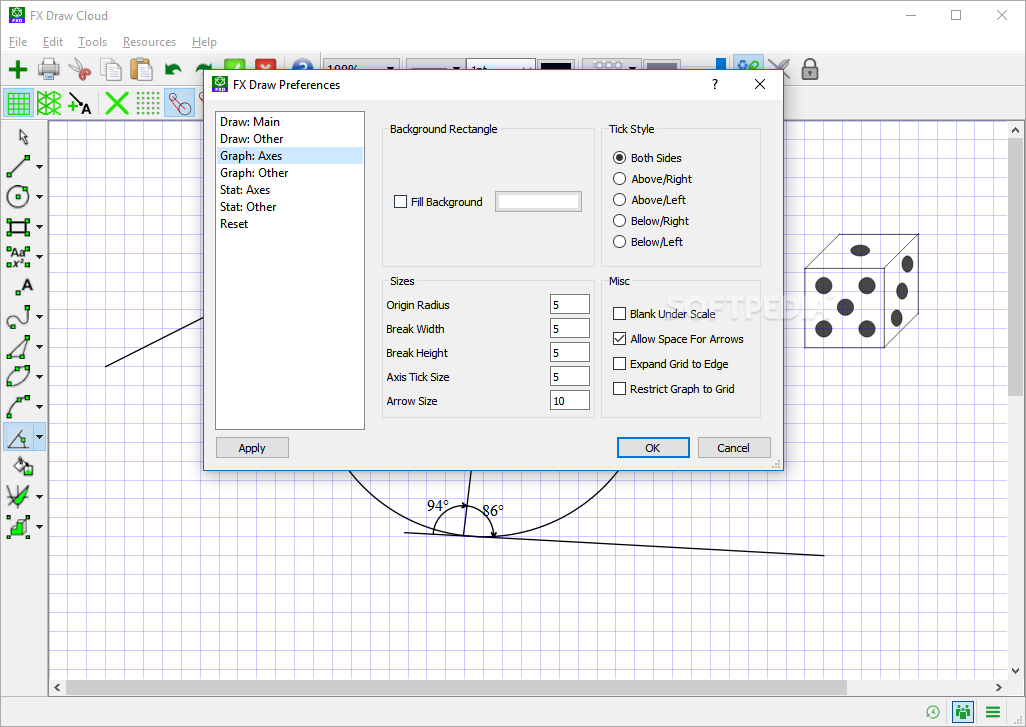Select the arc tool
Viewport: 1026px width, 727px height.
[x=18, y=406]
